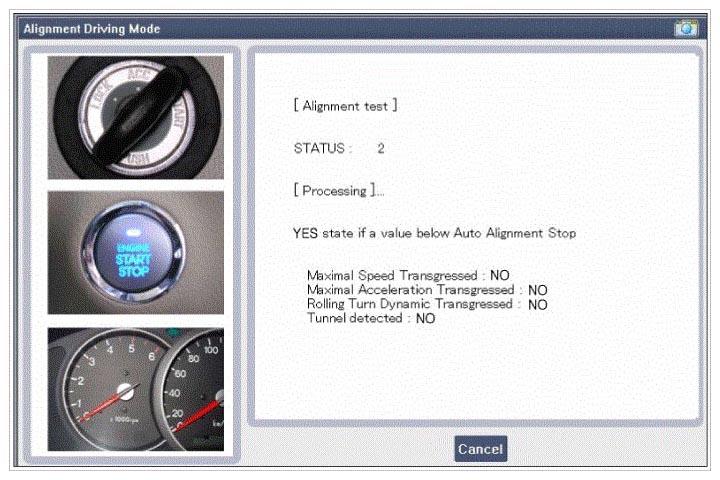Click 'Tunnel detected : NO' line
Viewport: 720px width, 480px height.
pos(371,318)
